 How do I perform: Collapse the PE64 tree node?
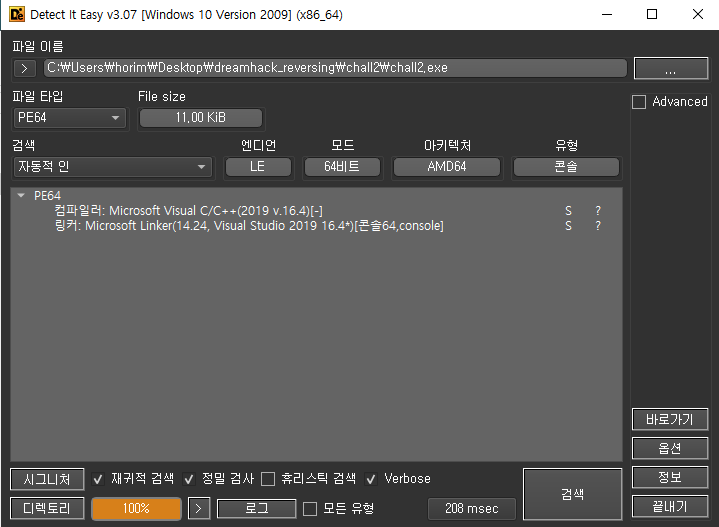tap(22, 196)
